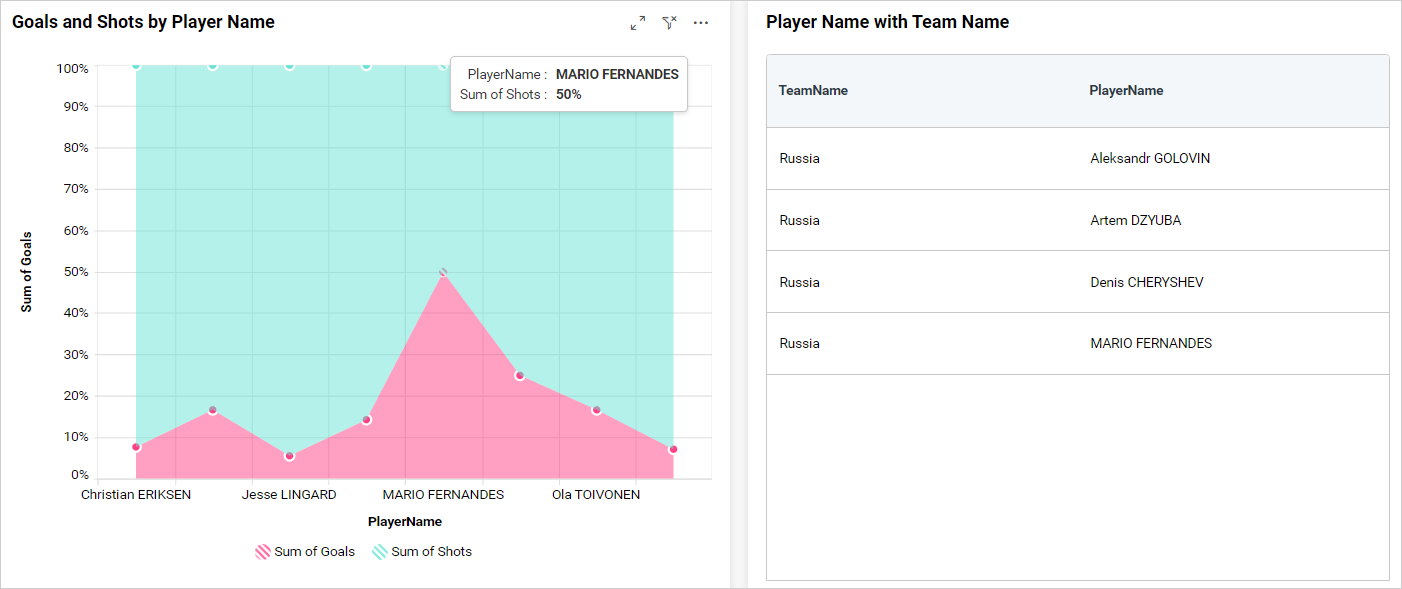Click the Ola TOIVONEN x-axis label

click(596, 494)
